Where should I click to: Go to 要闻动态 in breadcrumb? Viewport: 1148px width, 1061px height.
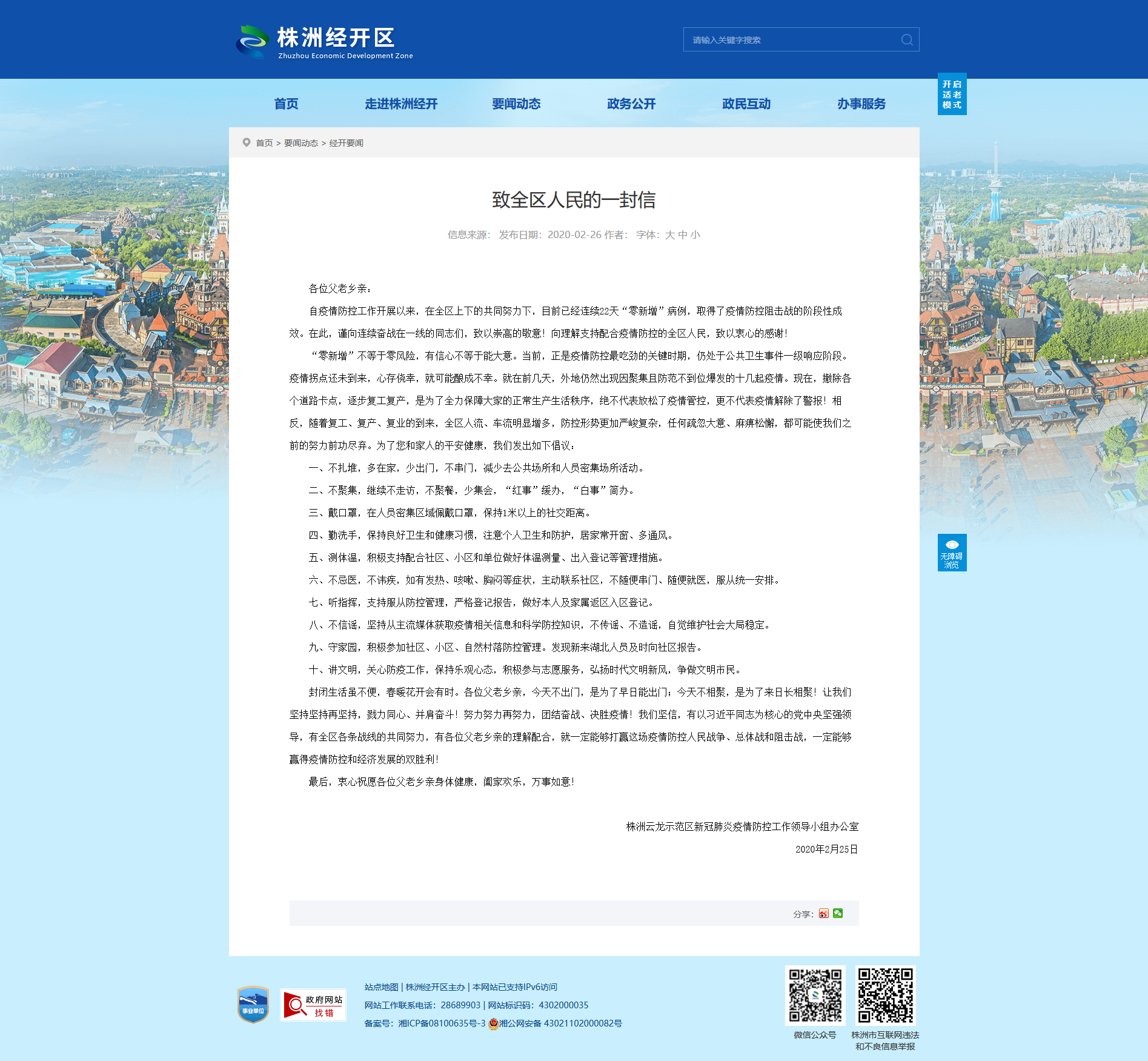301,143
